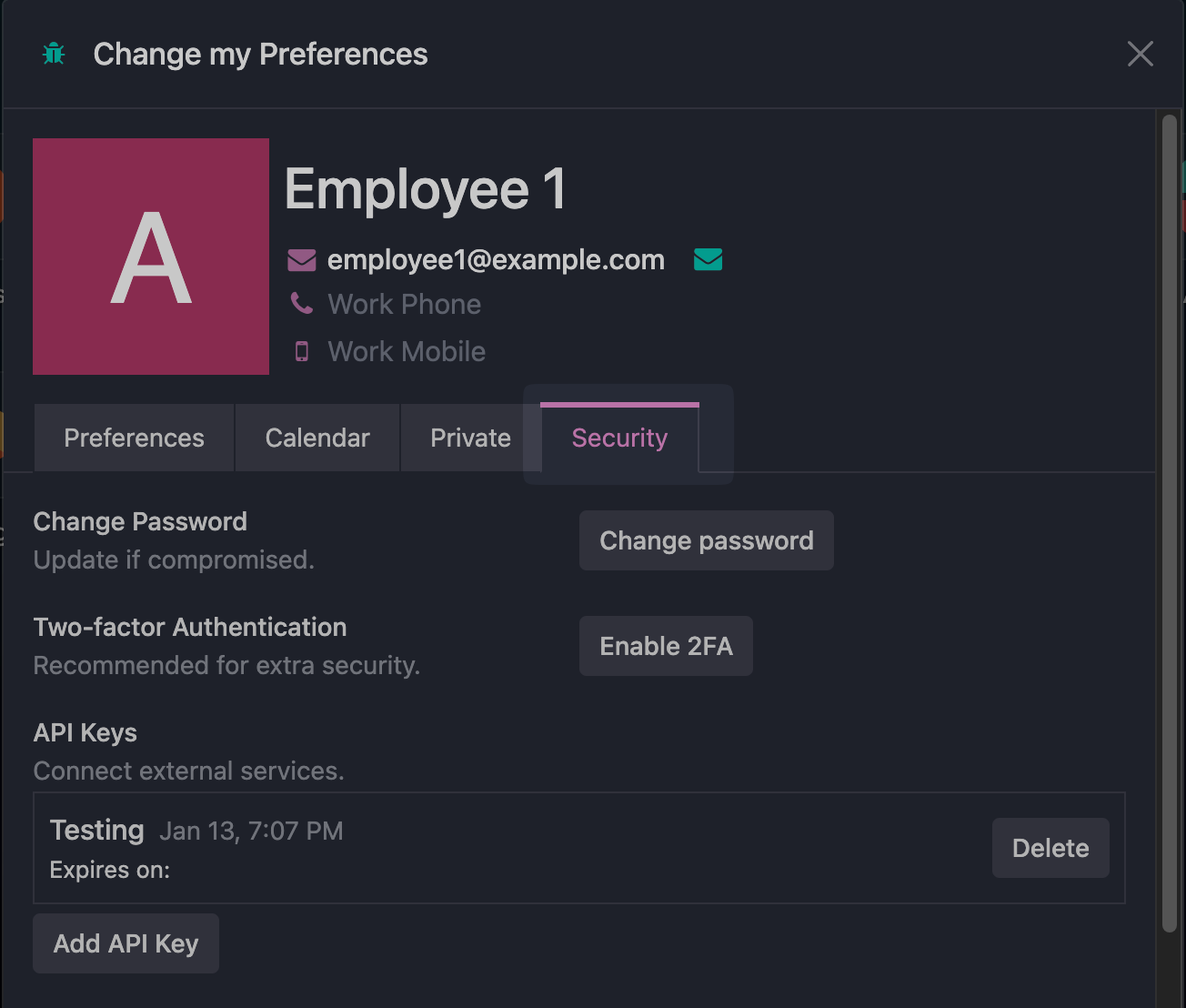Click the Add API Key button

pos(126,943)
